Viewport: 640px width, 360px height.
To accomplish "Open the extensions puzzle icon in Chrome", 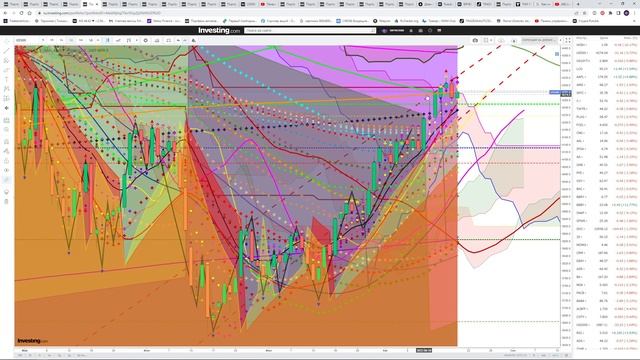I will pyautogui.click(x=611, y=13).
